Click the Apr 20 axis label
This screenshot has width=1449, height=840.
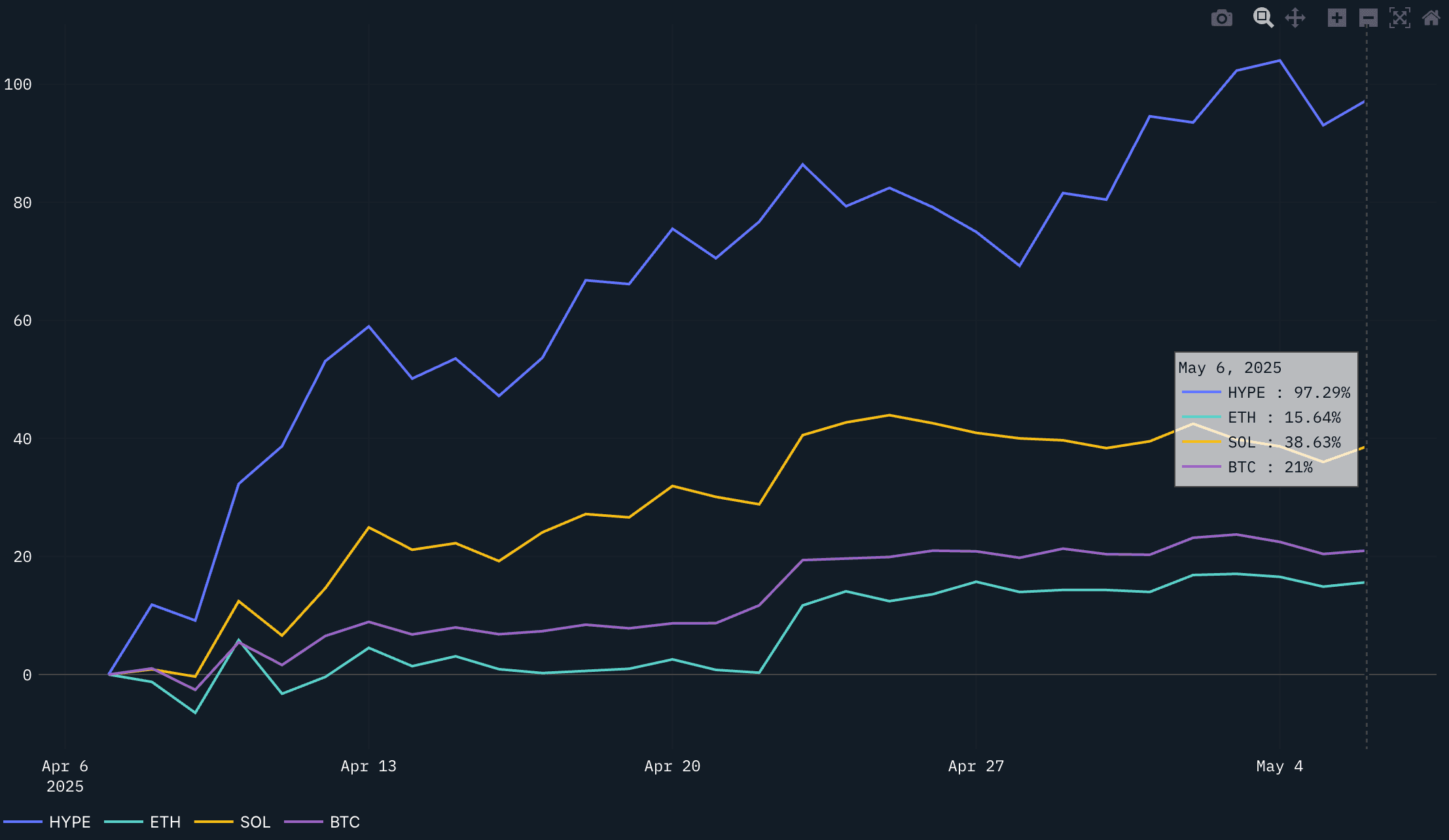click(x=671, y=766)
